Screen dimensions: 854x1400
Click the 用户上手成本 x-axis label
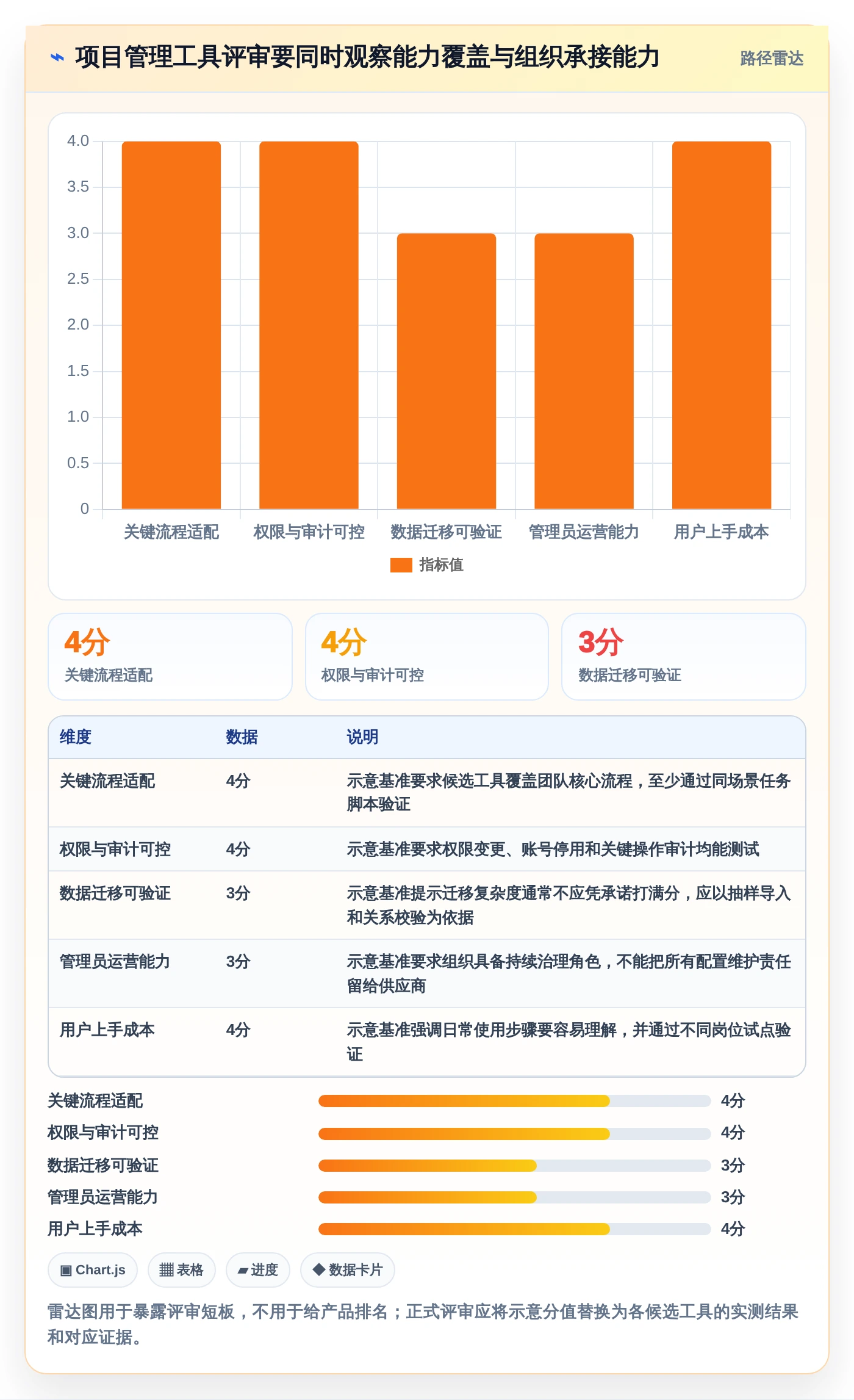click(722, 532)
